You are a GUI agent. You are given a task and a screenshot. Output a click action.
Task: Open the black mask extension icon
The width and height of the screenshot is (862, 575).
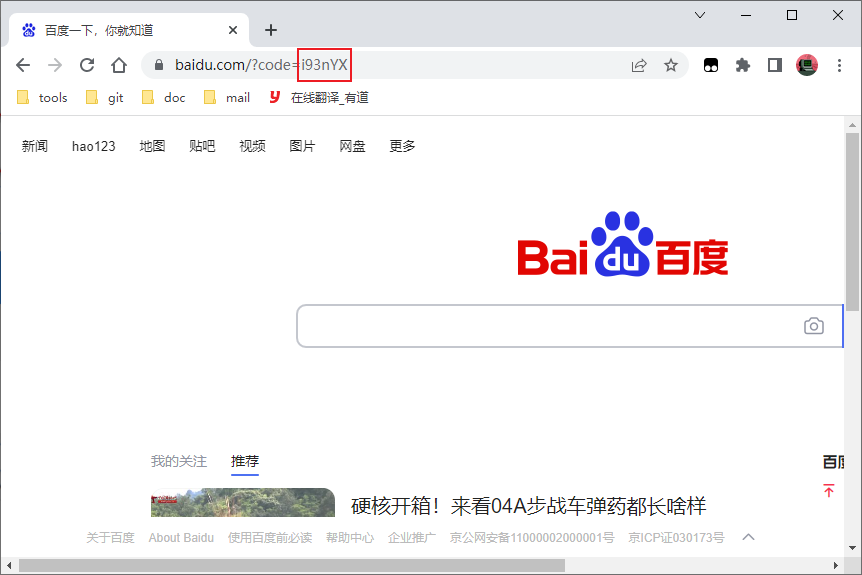711,65
